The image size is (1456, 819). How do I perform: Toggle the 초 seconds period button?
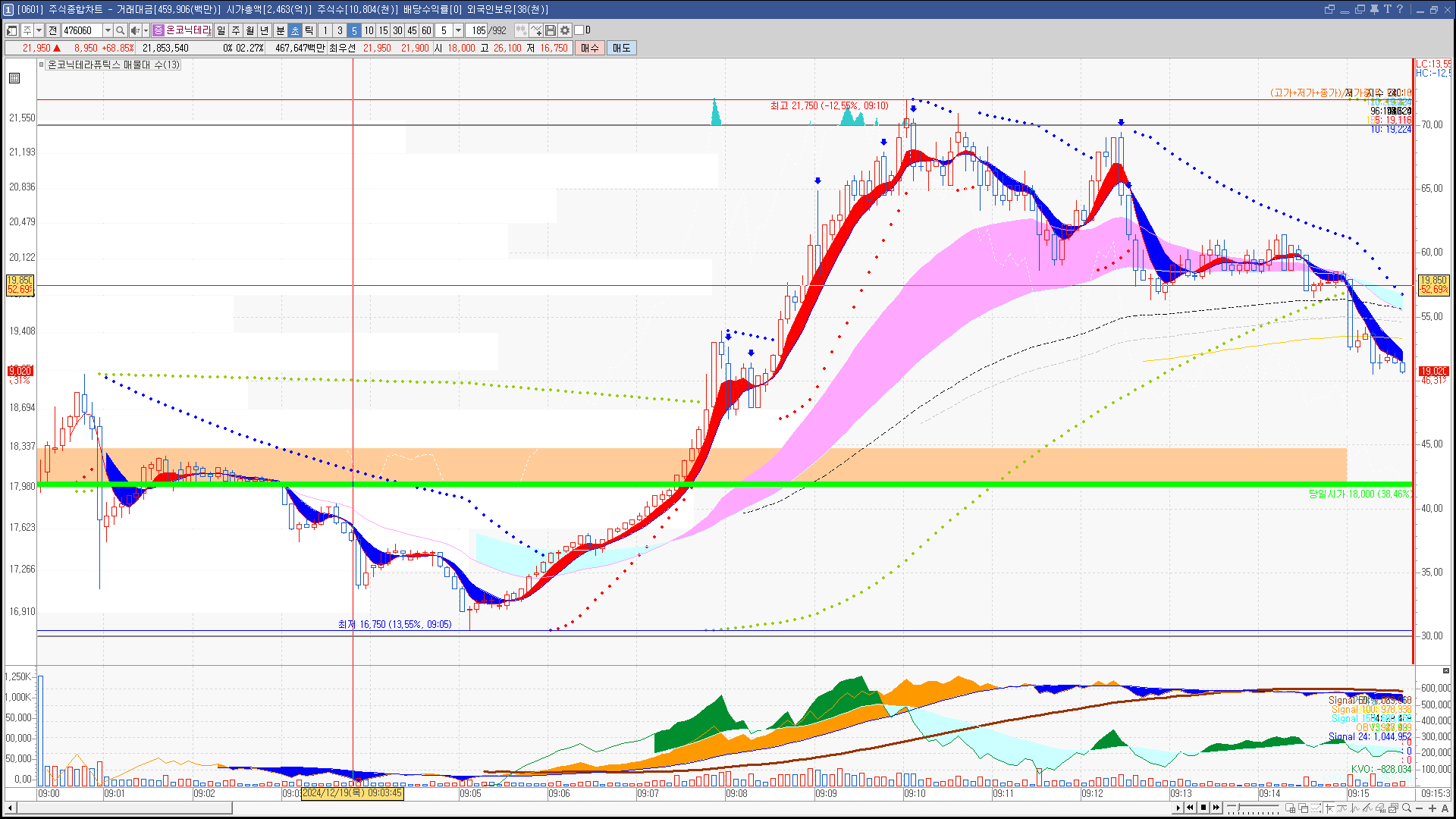click(x=295, y=30)
